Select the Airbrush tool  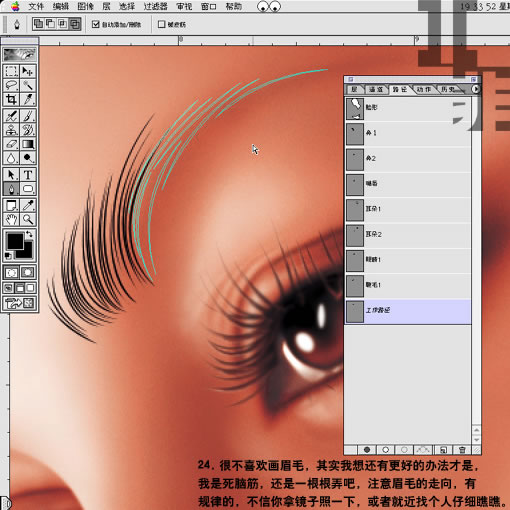(x=11, y=116)
